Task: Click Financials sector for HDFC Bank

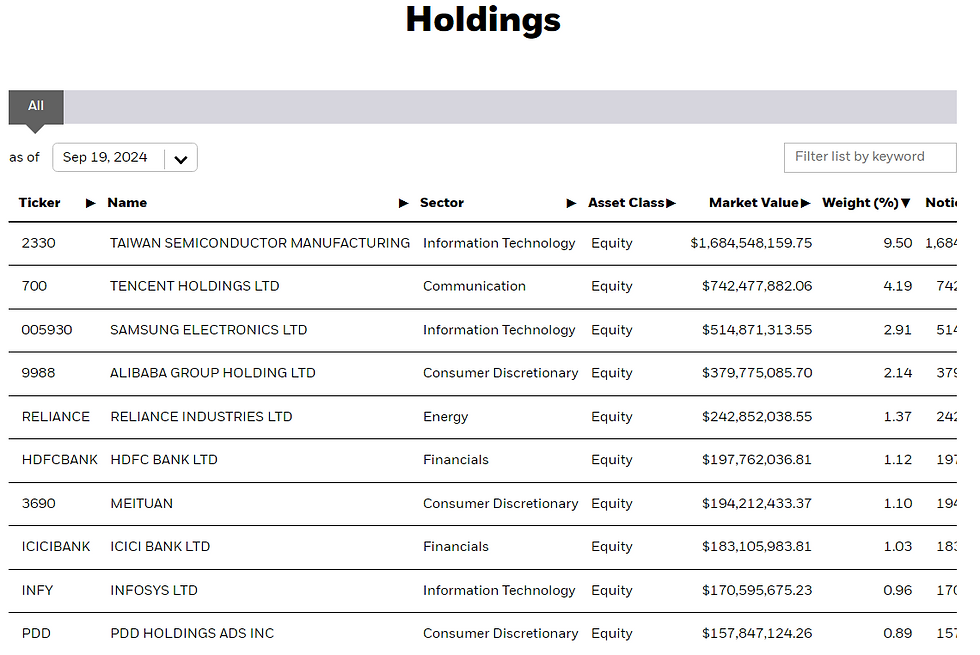Action: point(456,460)
